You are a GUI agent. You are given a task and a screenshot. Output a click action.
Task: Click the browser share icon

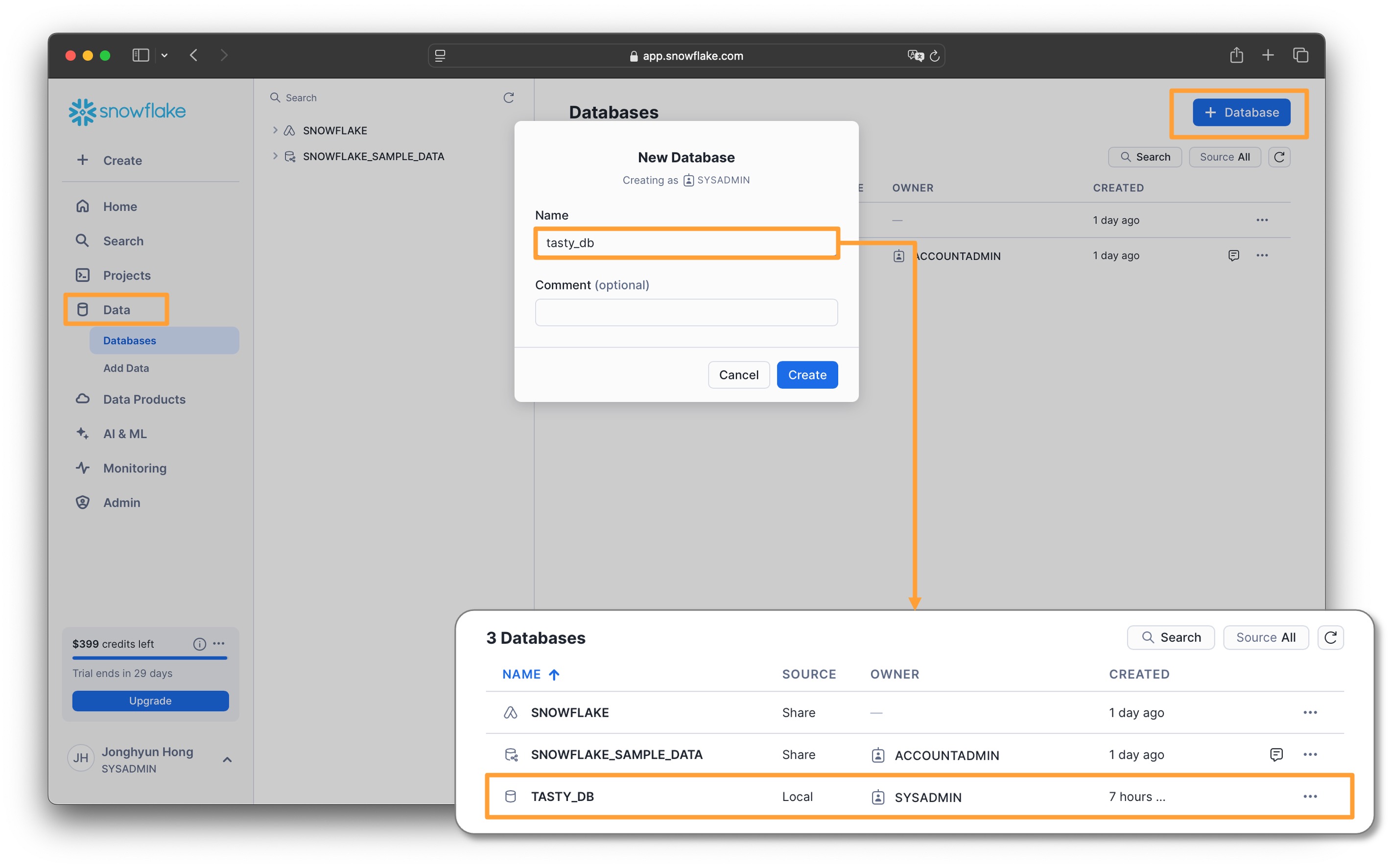click(x=1236, y=55)
